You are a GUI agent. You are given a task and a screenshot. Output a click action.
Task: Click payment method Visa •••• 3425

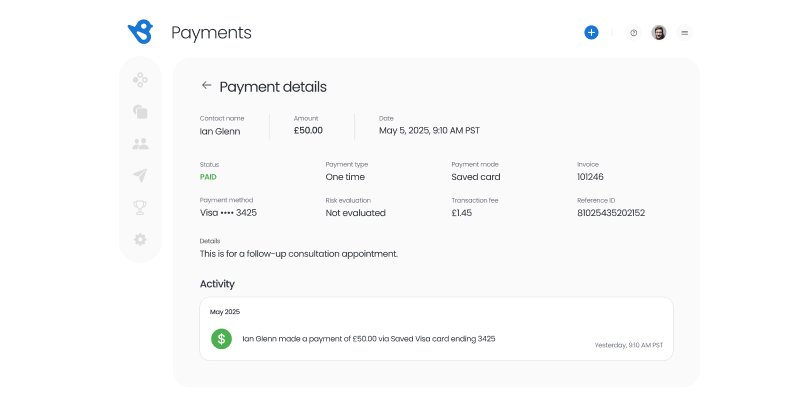[x=228, y=212]
